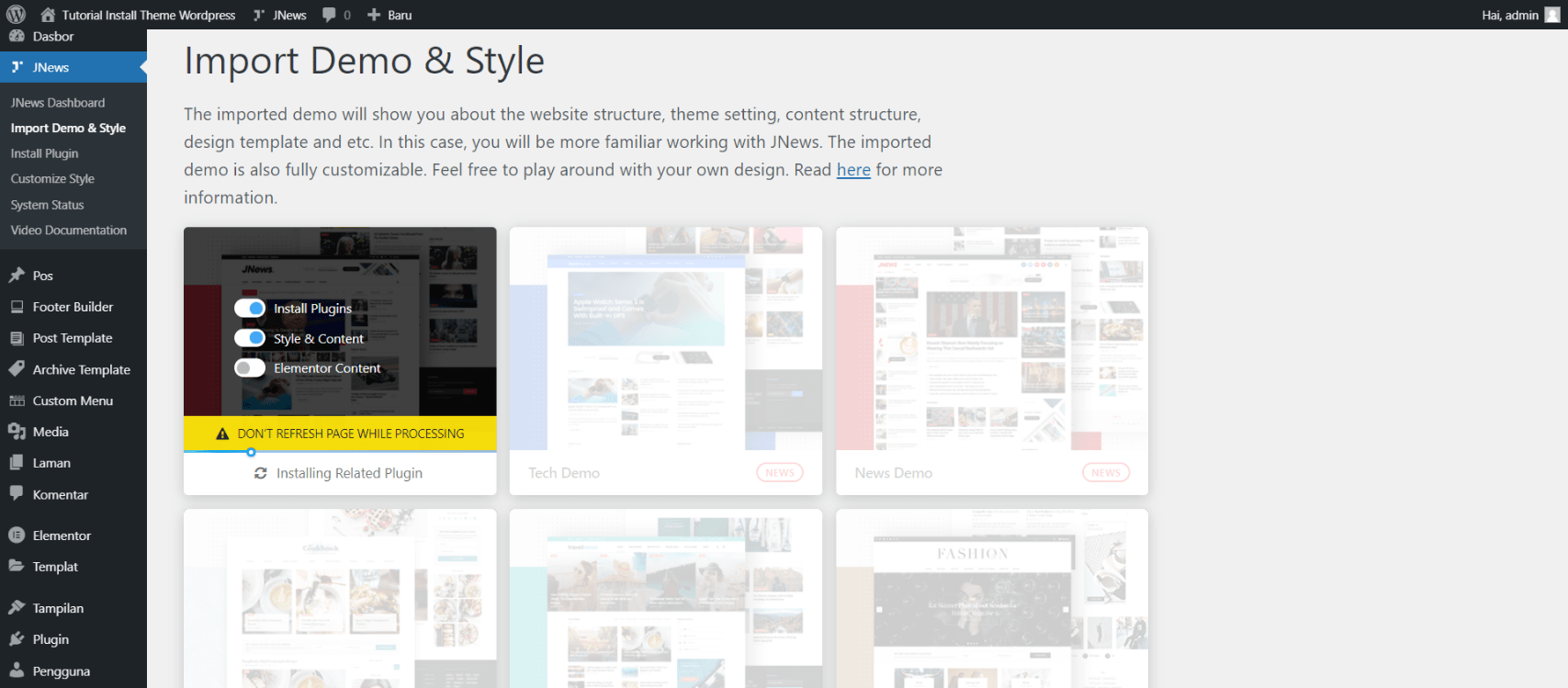Click the 'News Demo' title text
Screen dimensions: 1568x688
coord(894,473)
